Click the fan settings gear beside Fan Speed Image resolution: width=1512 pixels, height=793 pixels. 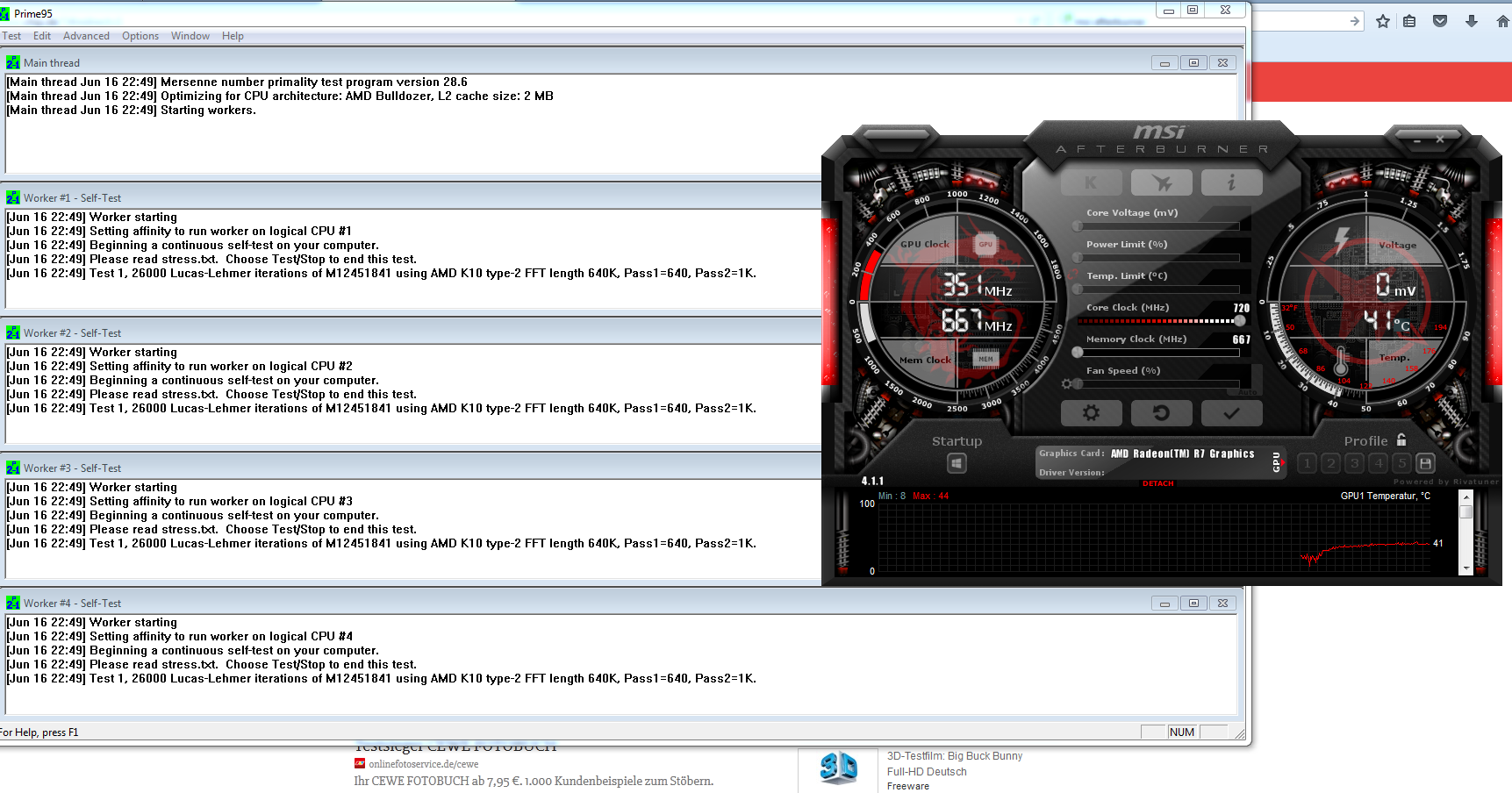[1067, 383]
